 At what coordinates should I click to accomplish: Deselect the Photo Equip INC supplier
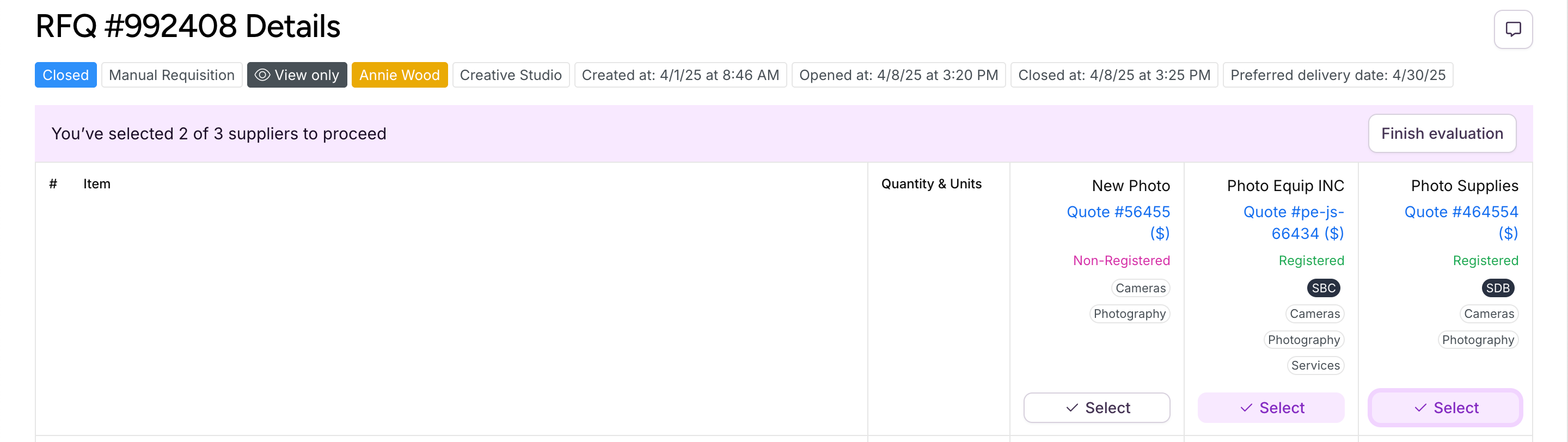tap(1271, 407)
